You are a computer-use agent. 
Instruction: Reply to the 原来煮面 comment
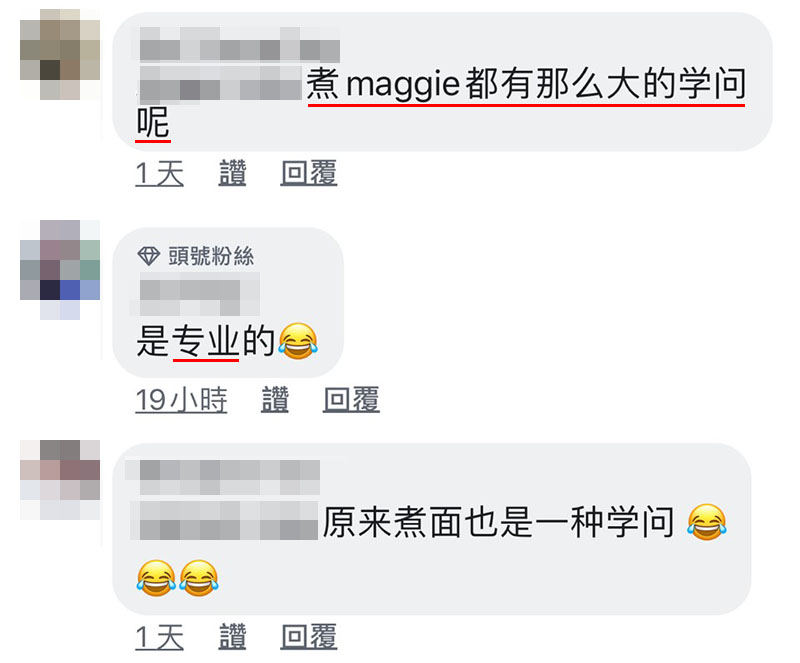coord(309,637)
